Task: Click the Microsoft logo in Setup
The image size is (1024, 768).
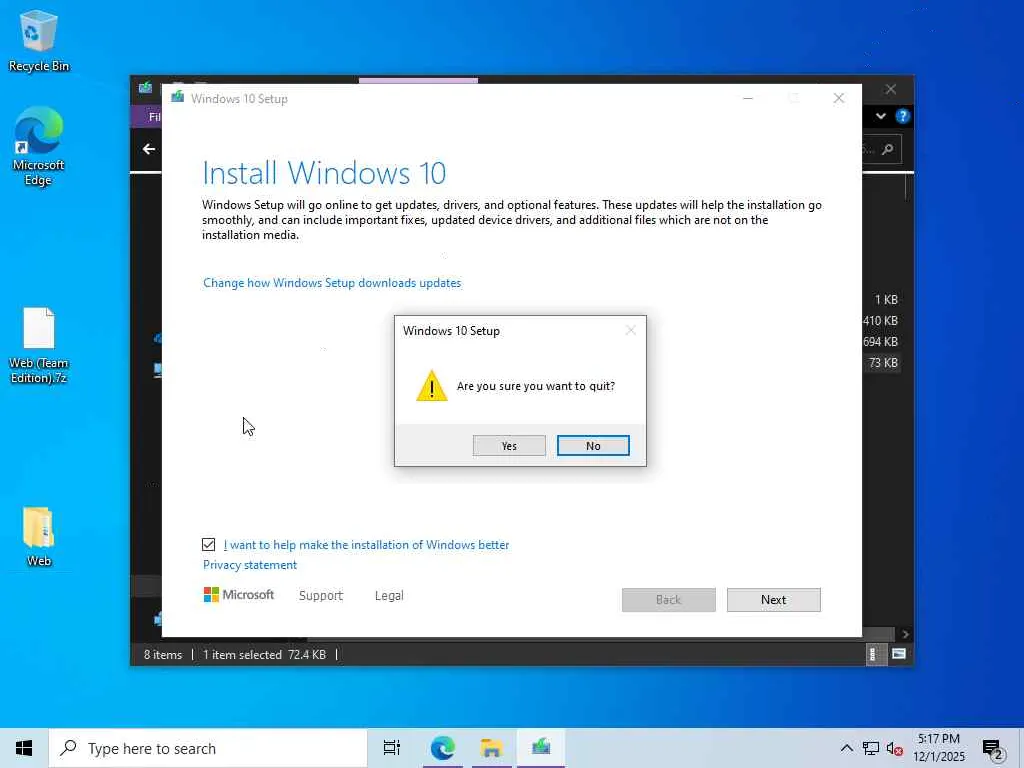Action: point(238,595)
